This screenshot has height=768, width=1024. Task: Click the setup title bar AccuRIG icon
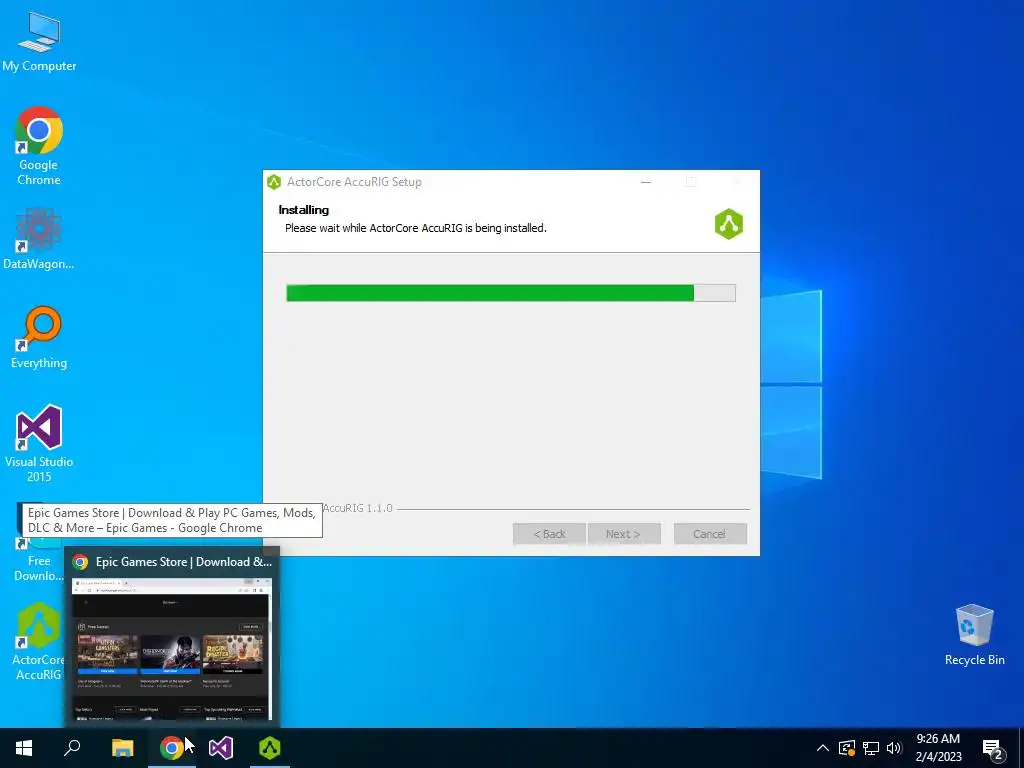(x=274, y=182)
